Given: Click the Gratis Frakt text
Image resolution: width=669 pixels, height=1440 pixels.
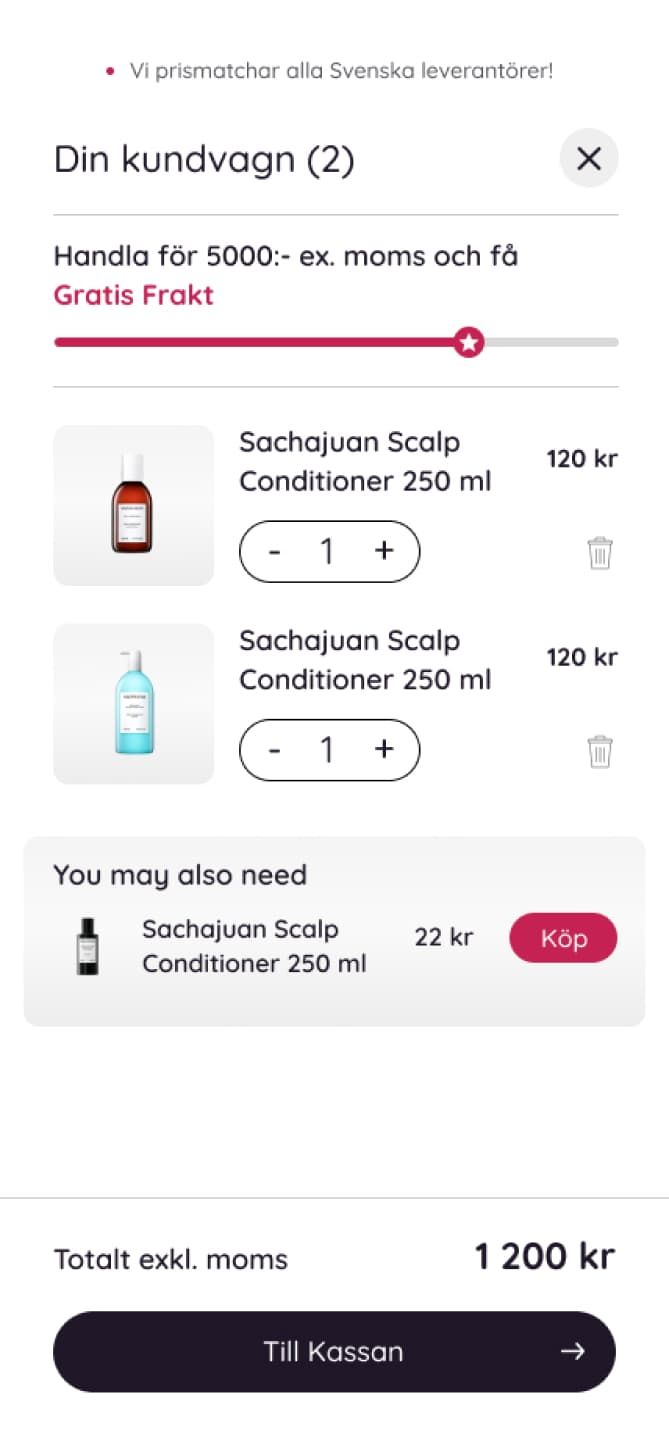Looking at the screenshot, I should 133,295.
